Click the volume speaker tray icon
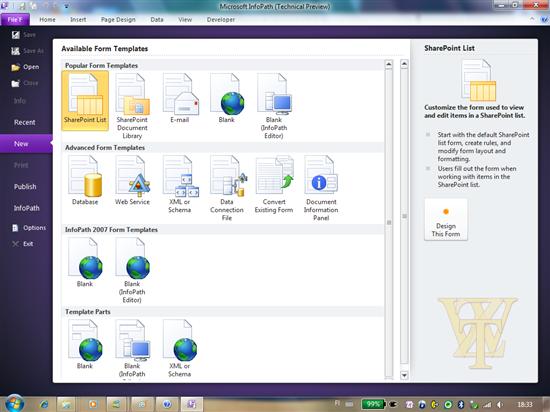This screenshot has height=412, width=550. pos(499,405)
